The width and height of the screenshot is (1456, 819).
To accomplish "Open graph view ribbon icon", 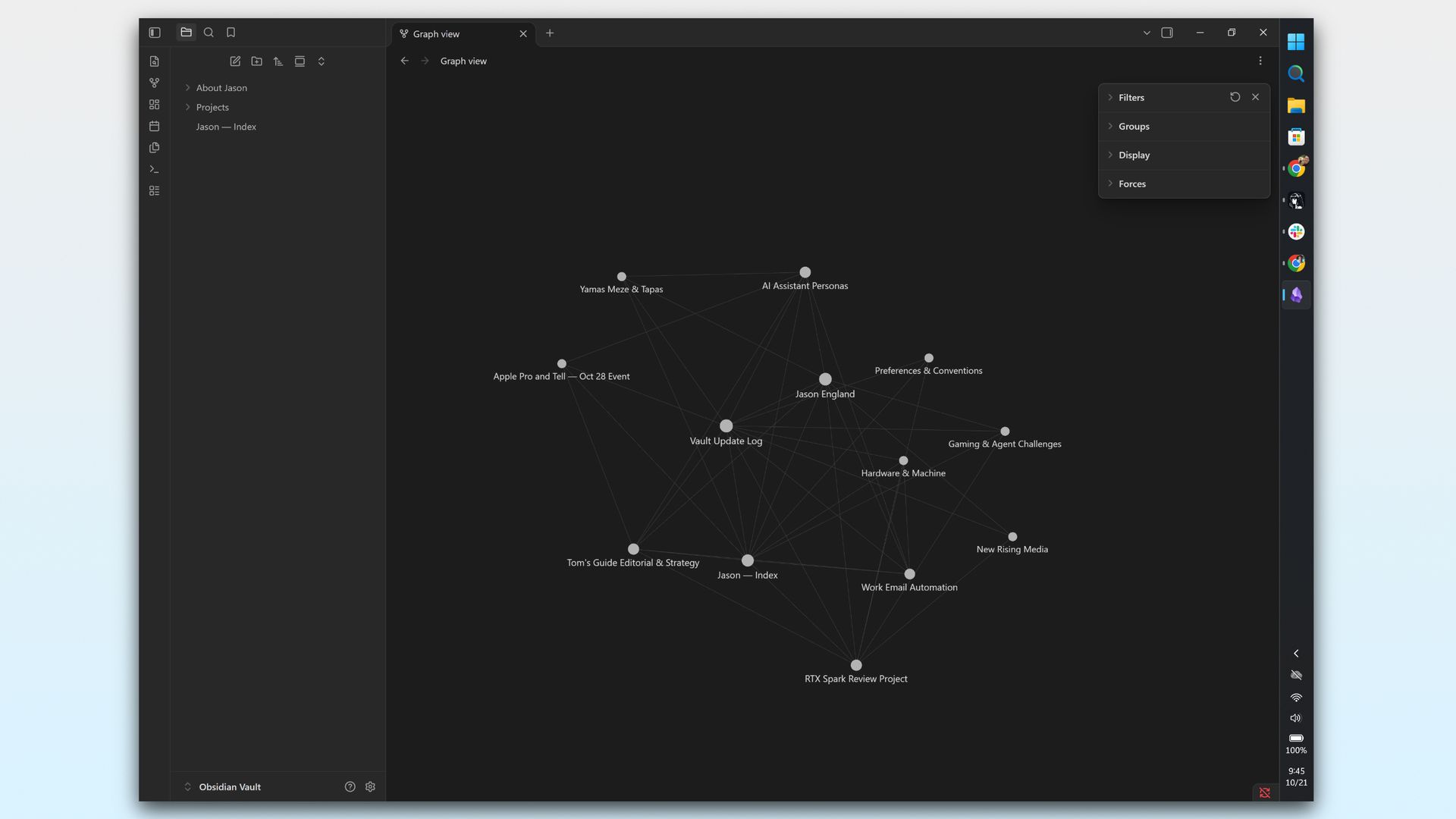I will 155,83.
